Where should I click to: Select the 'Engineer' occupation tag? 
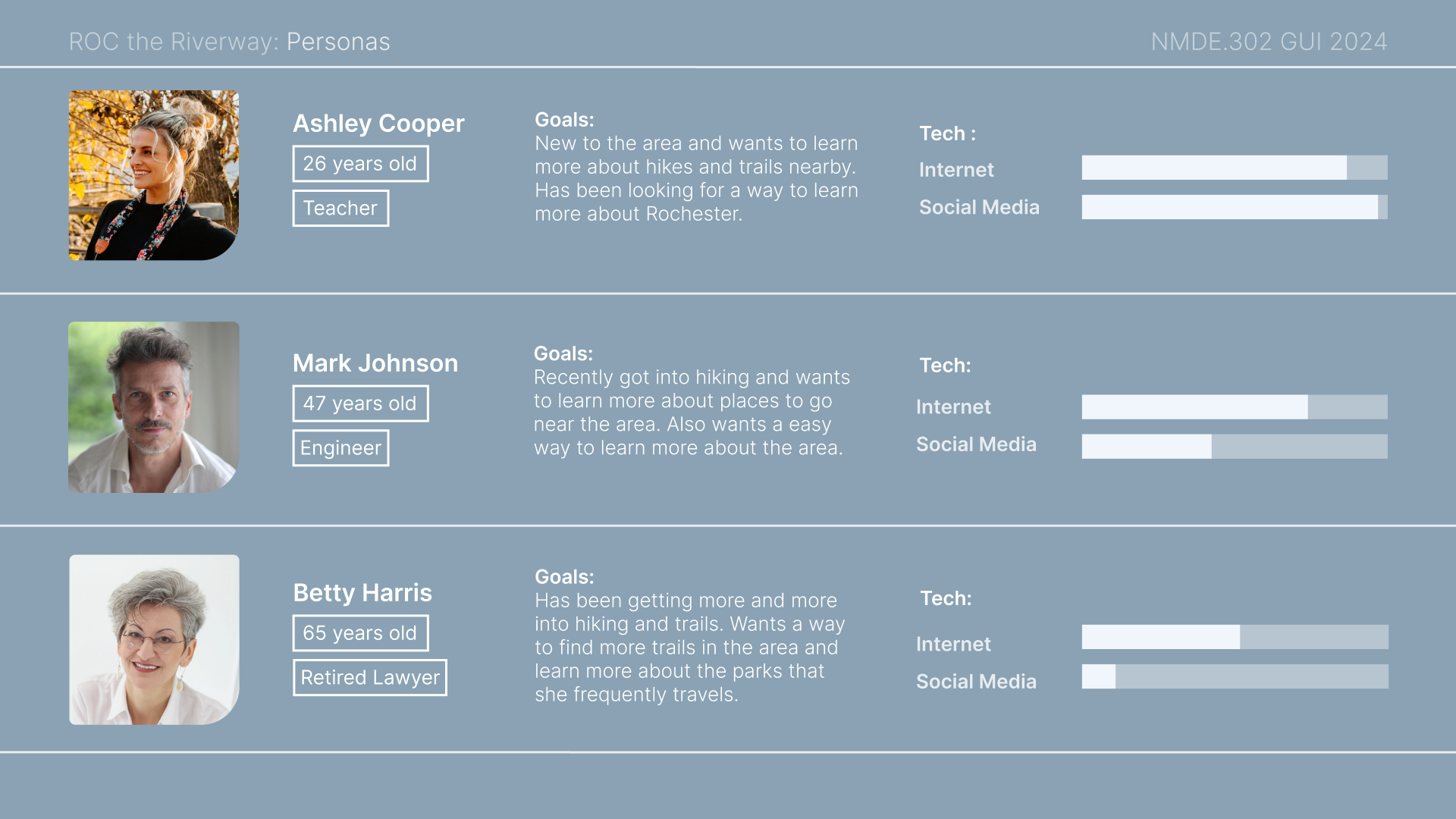340,447
